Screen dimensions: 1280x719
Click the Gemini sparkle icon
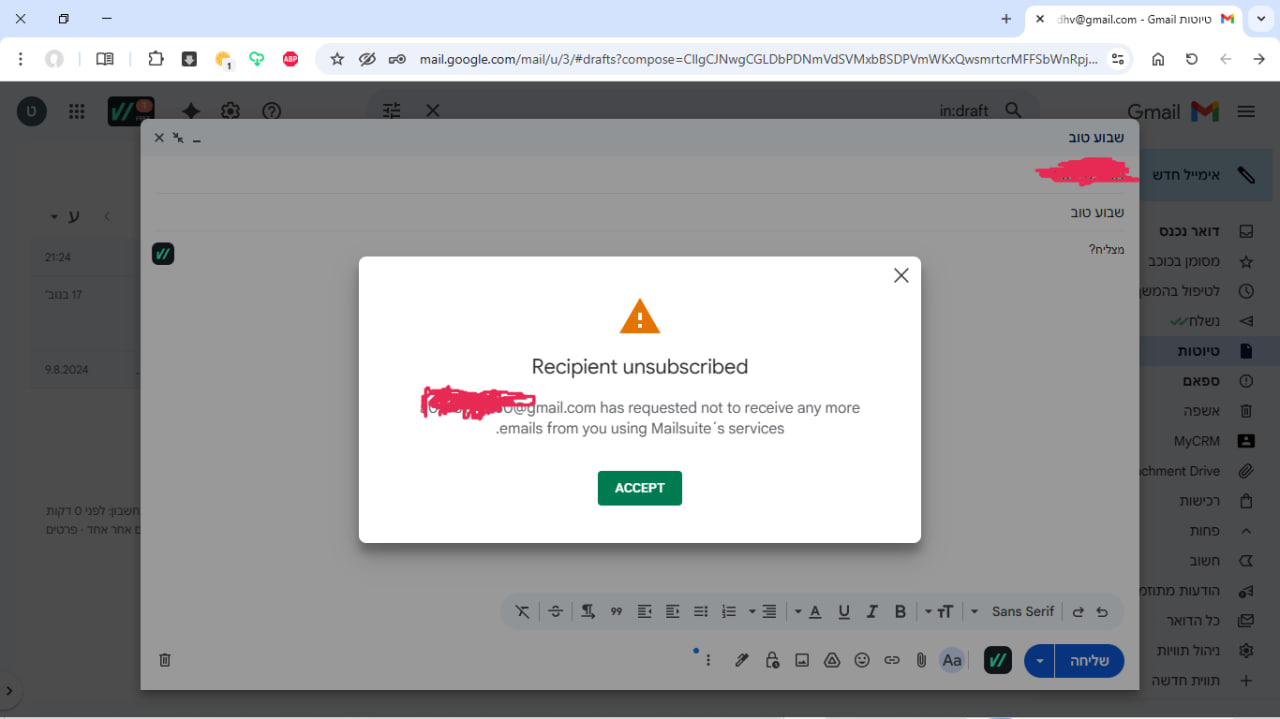click(190, 111)
